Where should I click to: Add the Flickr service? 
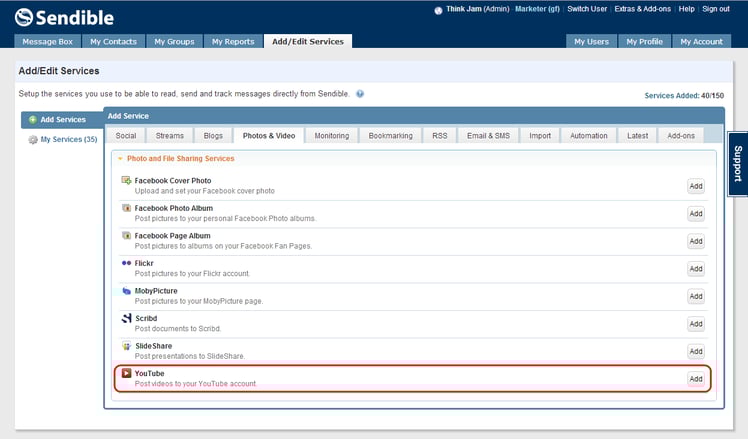click(696, 269)
